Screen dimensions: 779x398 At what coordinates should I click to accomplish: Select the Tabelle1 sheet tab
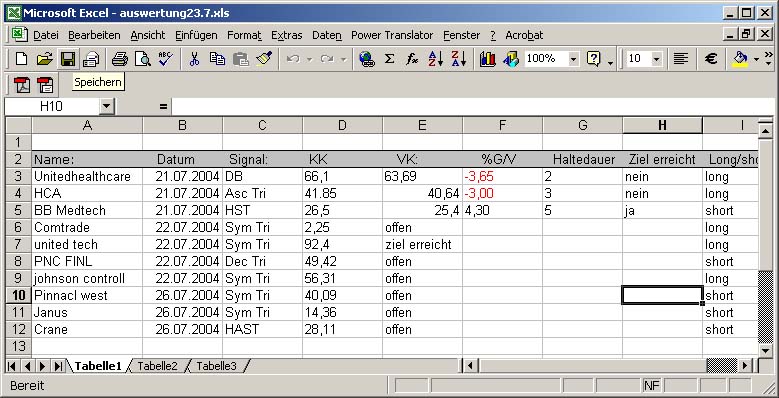coord(98,366)
